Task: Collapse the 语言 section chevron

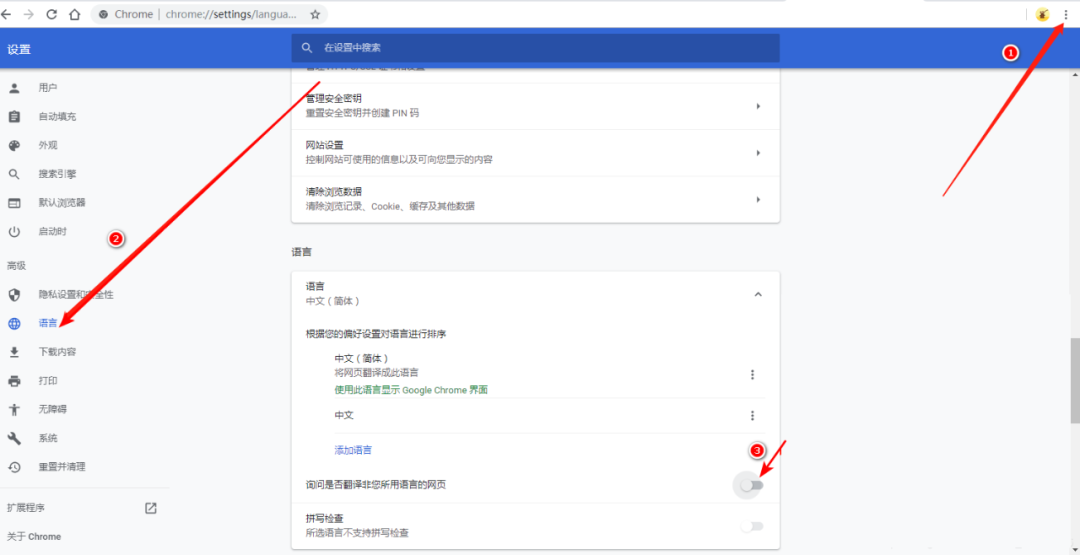Action: pos(757,294)
